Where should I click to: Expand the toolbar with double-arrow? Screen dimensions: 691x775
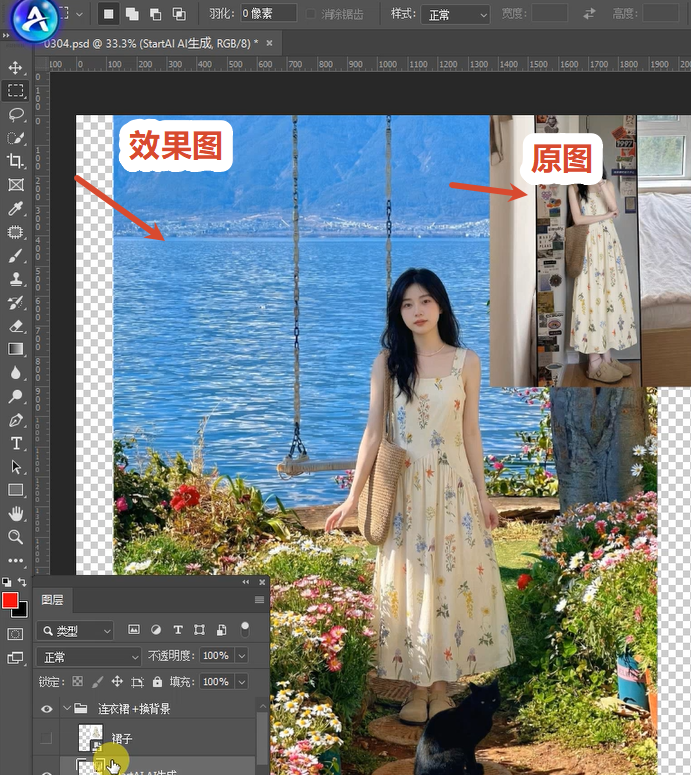click(x=5, y=36)
